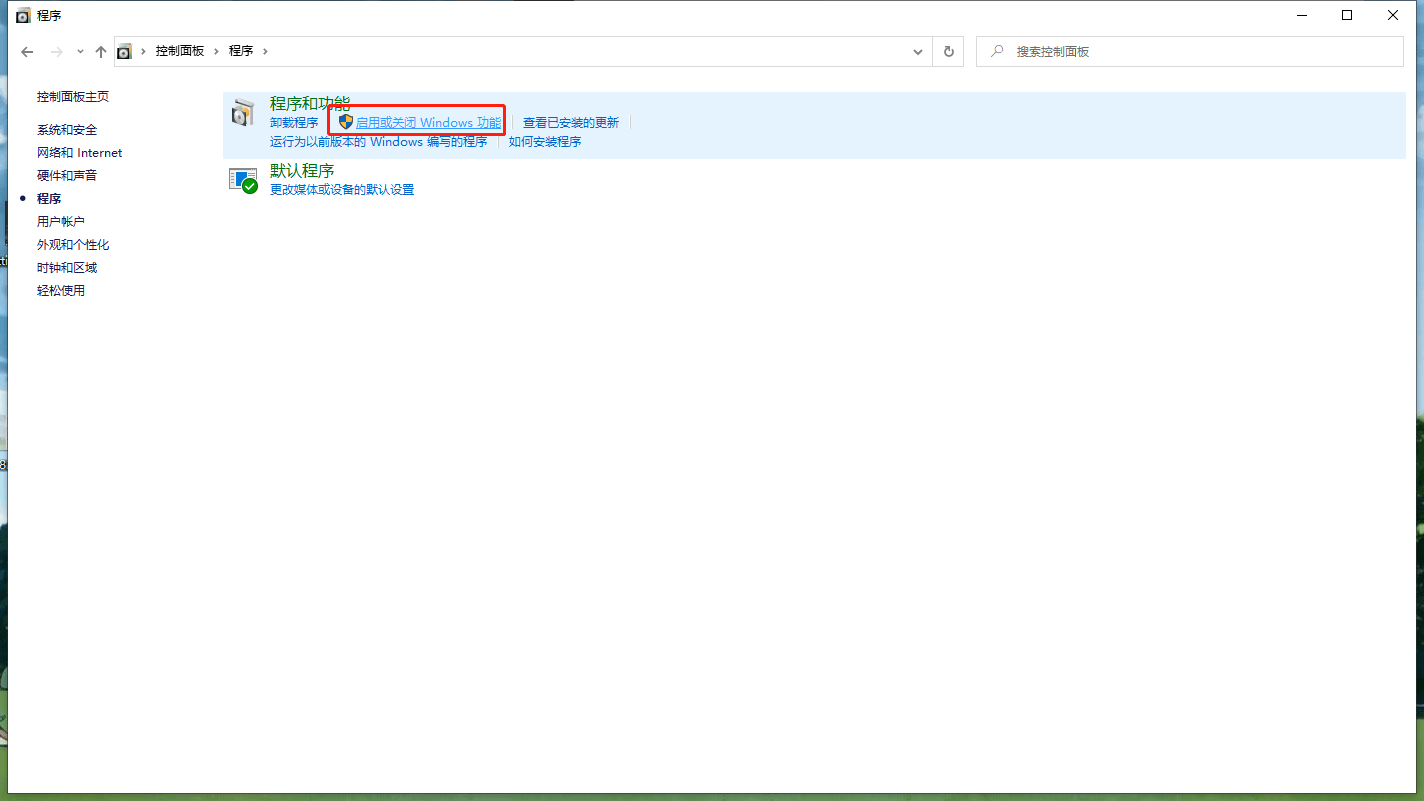Click the search magnifier icon
The height and width of the screenshot is (801, 1424).
[x=997, y=51]
